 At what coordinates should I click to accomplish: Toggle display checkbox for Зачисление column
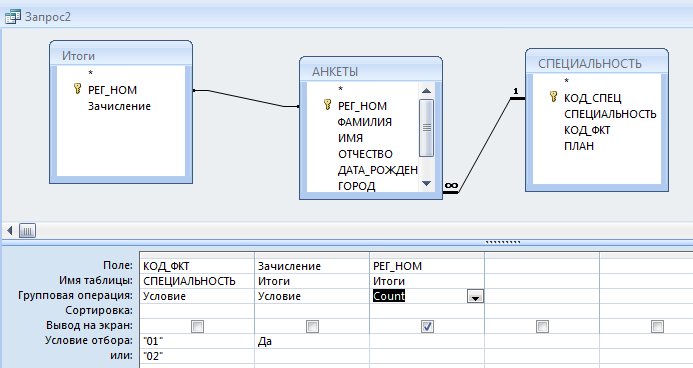click(312, 326)
